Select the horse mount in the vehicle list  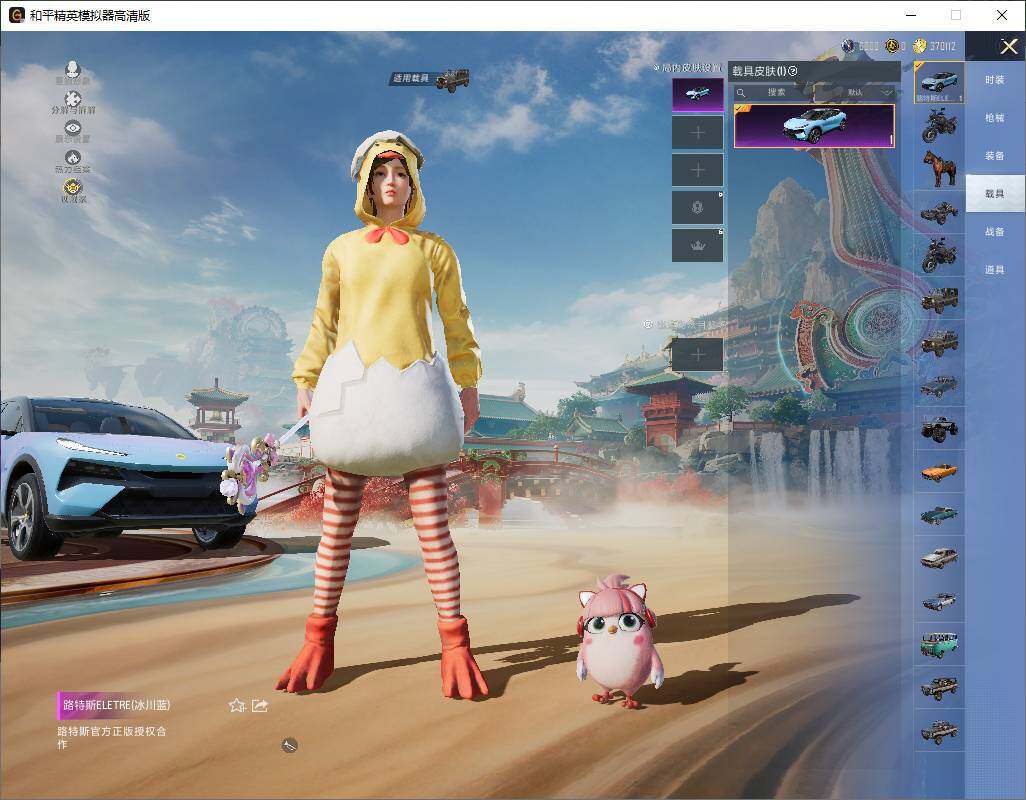[x=939, y=168]
